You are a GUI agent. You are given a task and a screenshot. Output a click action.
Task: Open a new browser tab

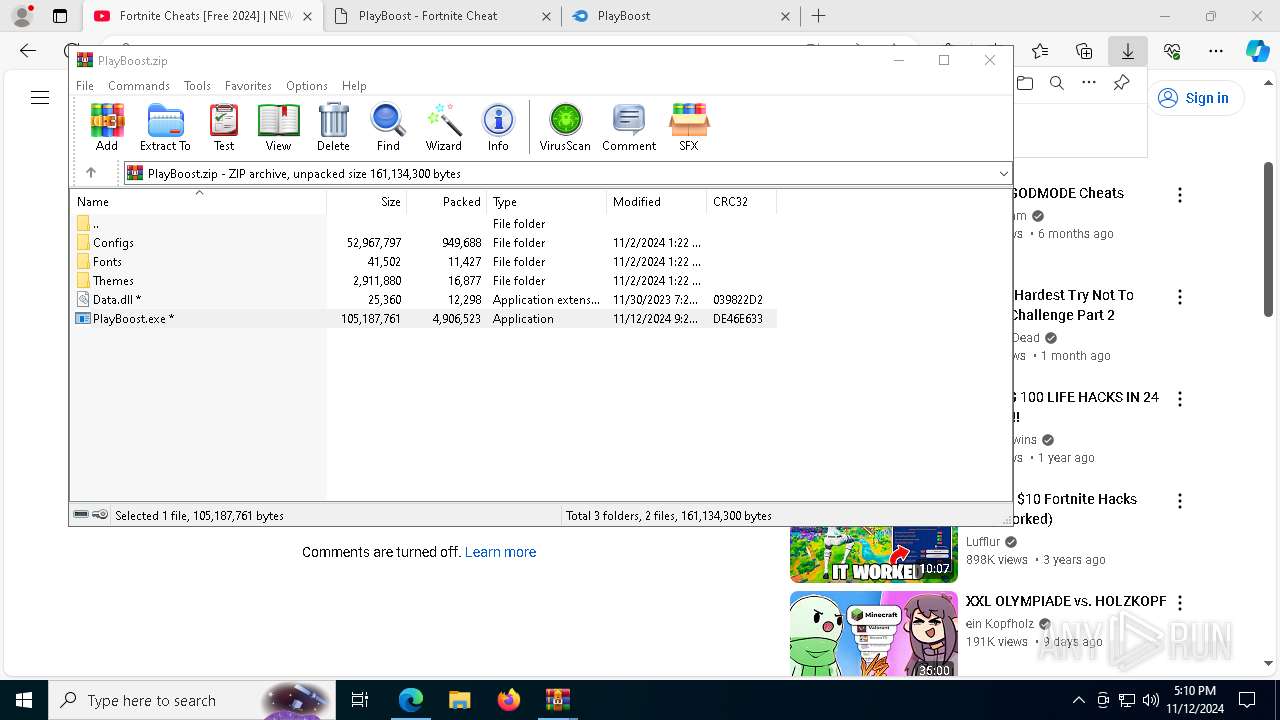point(818,16)
